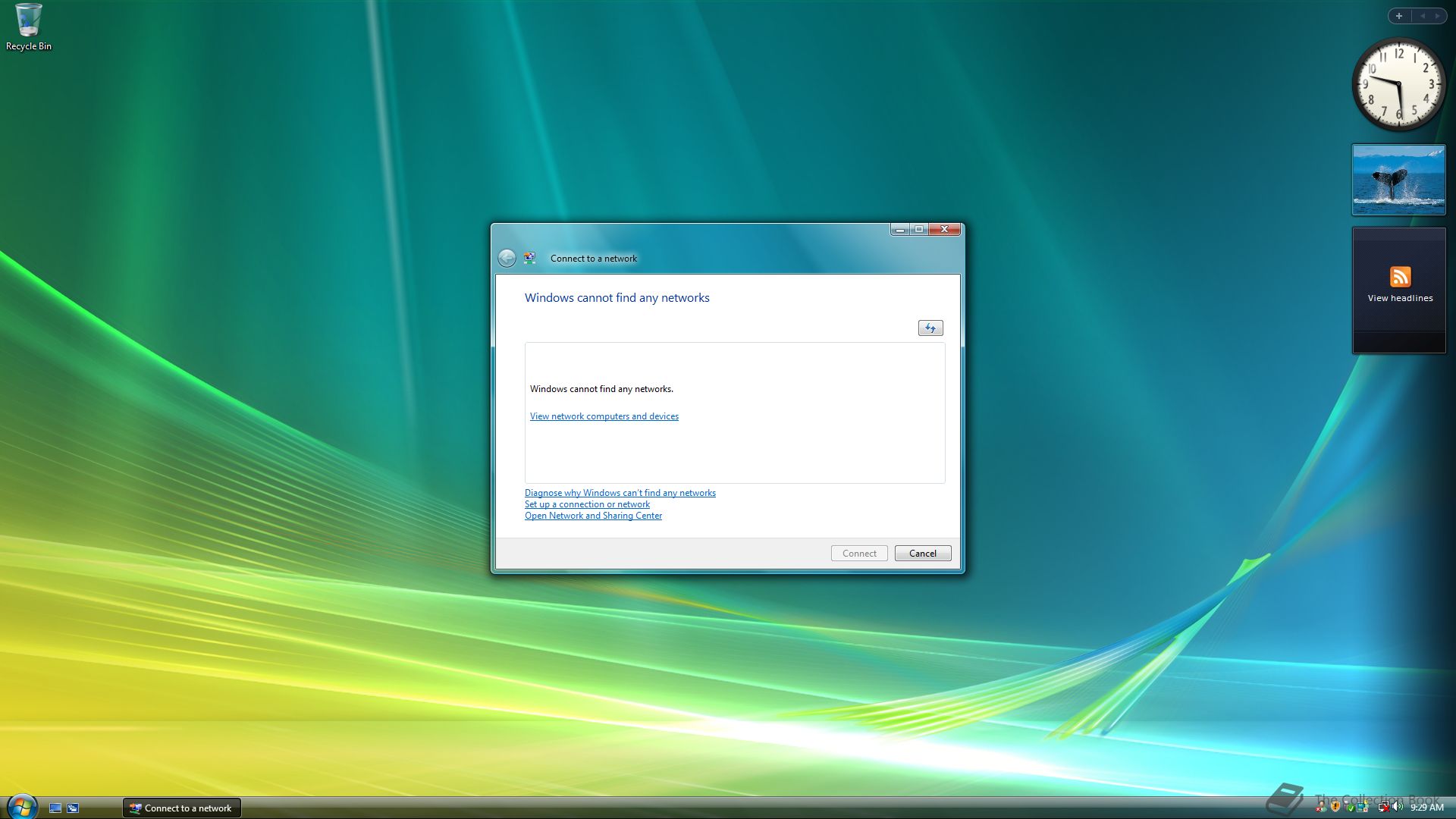Screen dimensions: 1456x819
Task: Click the 'Connect to a network' dialog title text
Action: coord(594,259)
